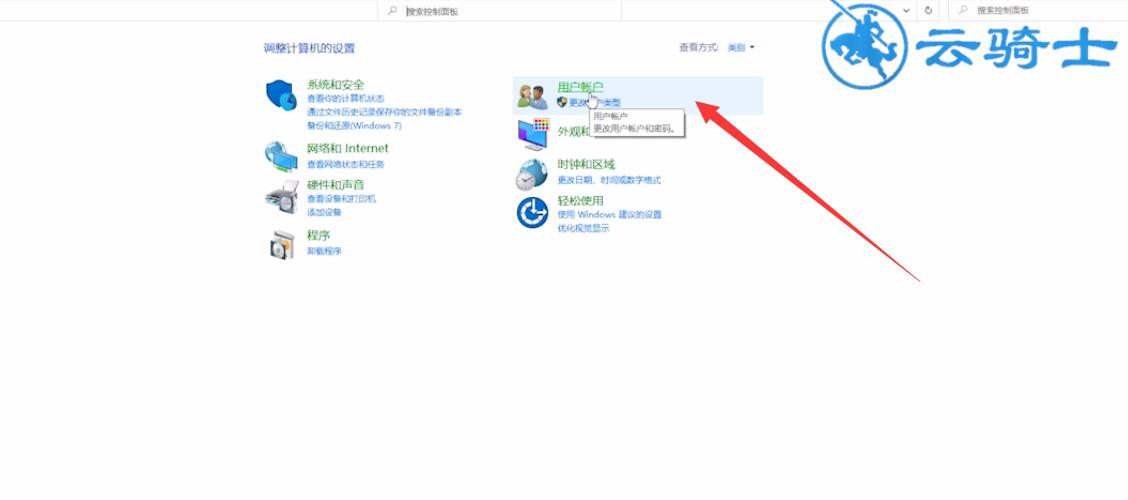Screen dimensions: 1128x500
Task: Open the 网络和 Internet heading
Action: coord(347,148)
